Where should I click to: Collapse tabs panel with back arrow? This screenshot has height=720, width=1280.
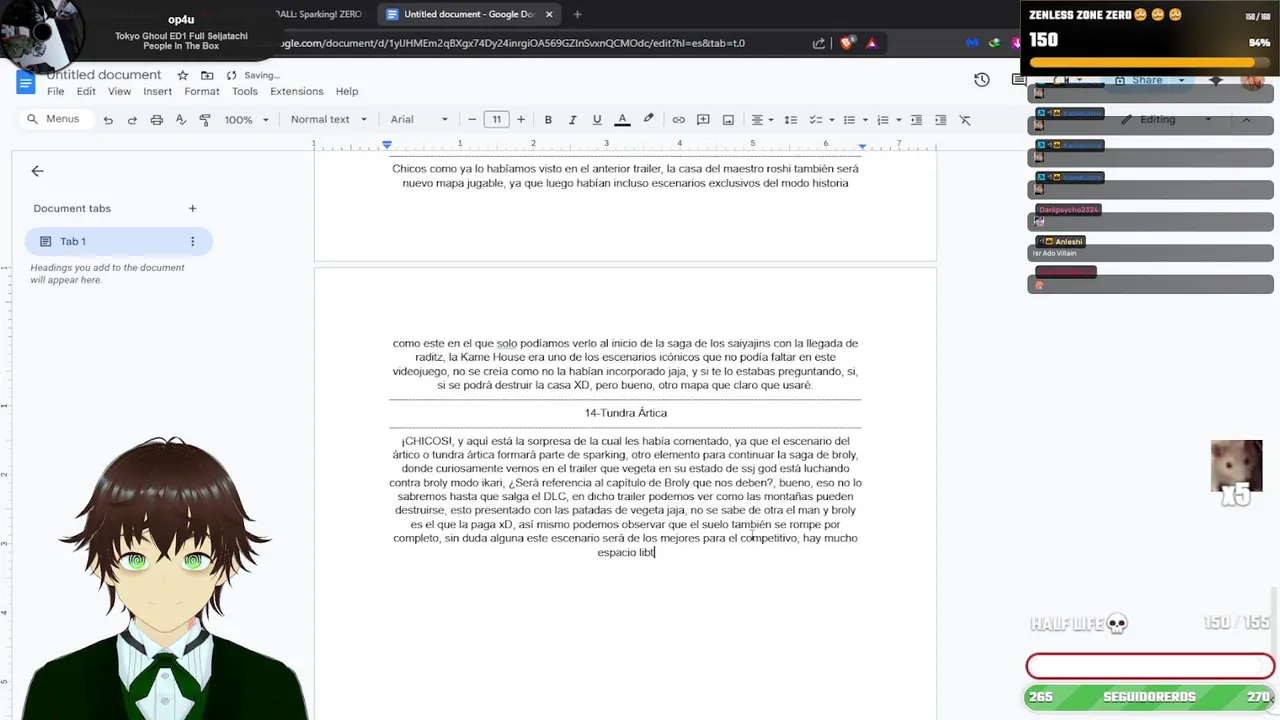coord(37,171)
